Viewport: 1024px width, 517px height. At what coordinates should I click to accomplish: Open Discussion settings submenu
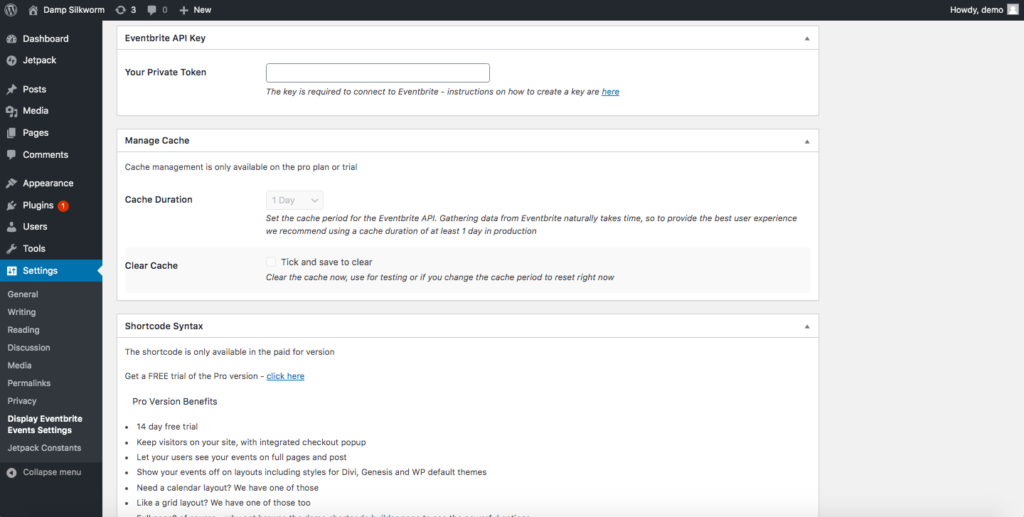pos(29,348)
